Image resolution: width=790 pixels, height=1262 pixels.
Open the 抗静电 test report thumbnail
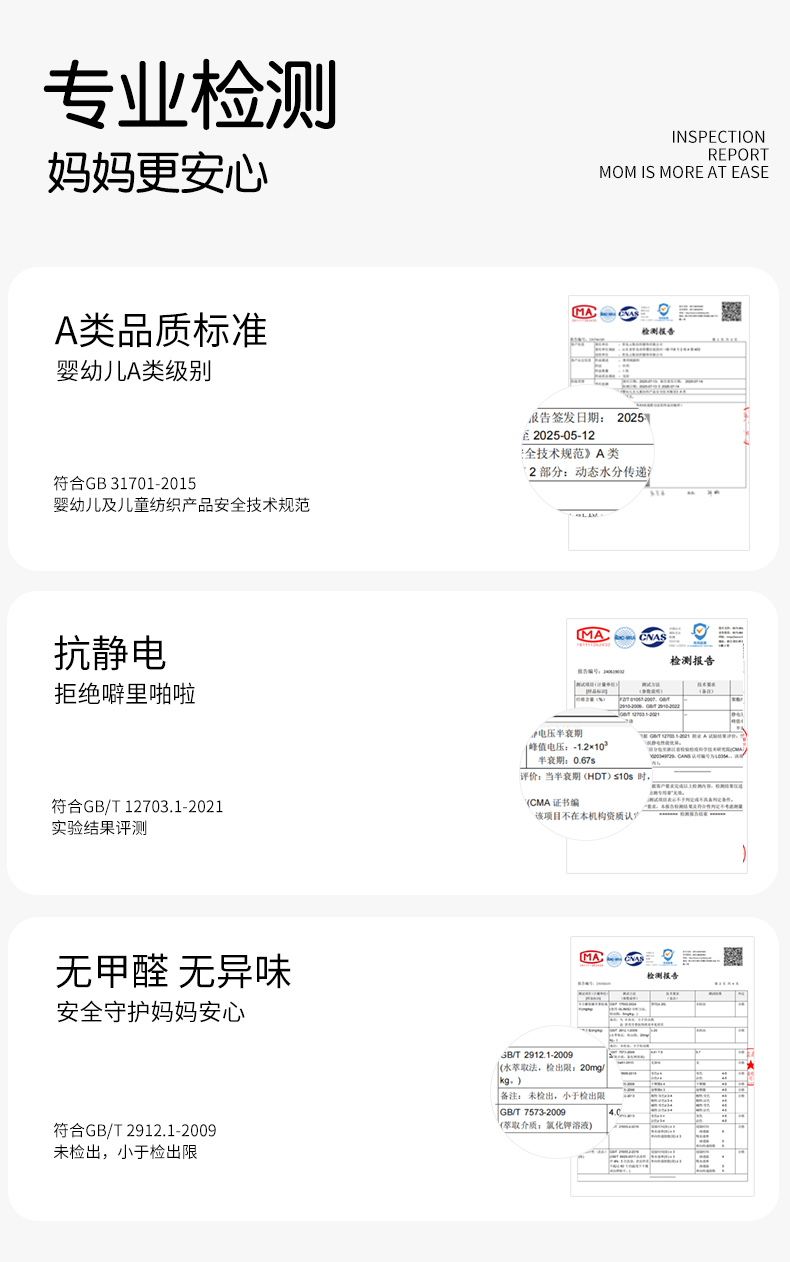click(x=656, y=745)
